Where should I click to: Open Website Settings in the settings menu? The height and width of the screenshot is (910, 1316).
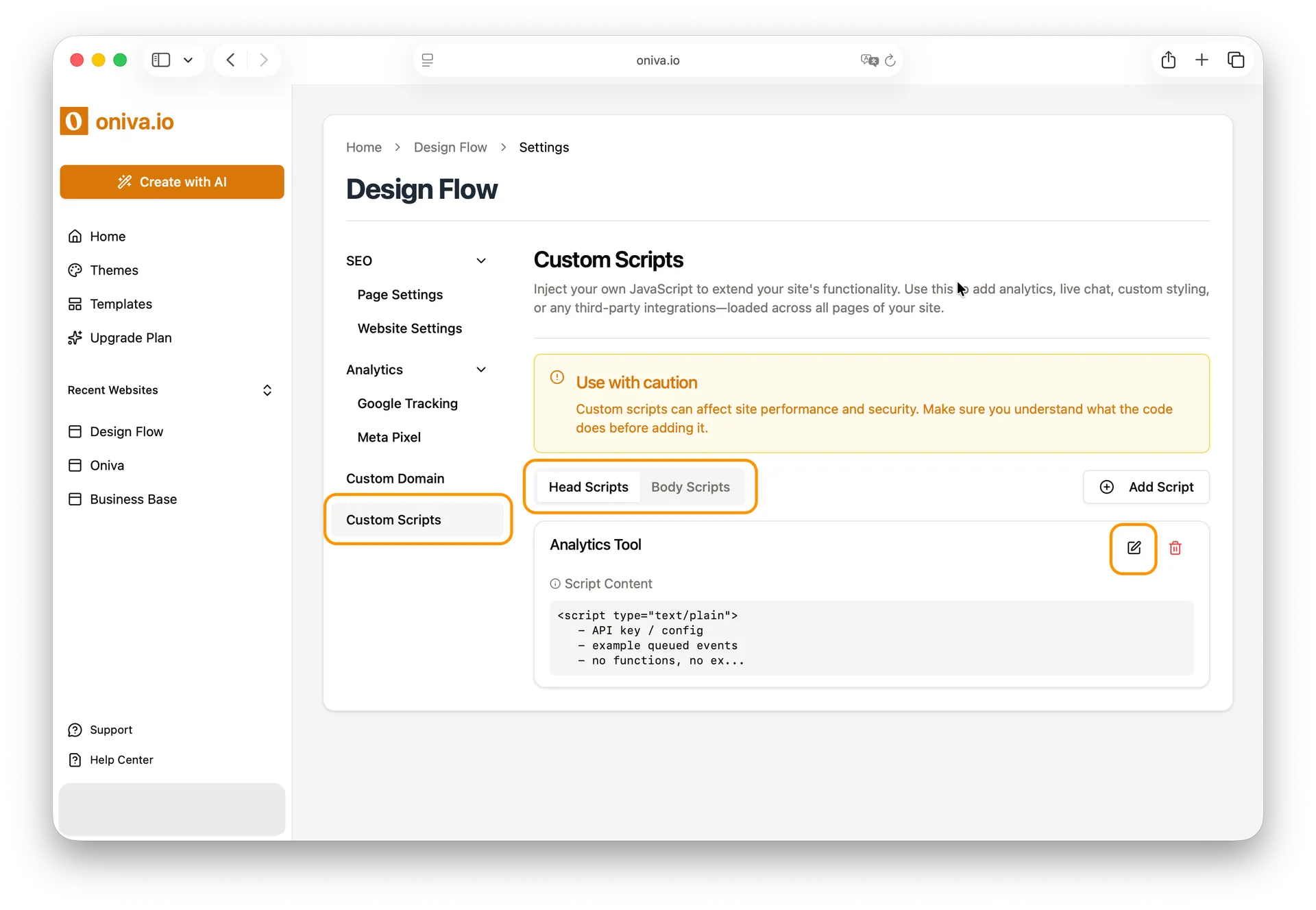tap(409, 328)
